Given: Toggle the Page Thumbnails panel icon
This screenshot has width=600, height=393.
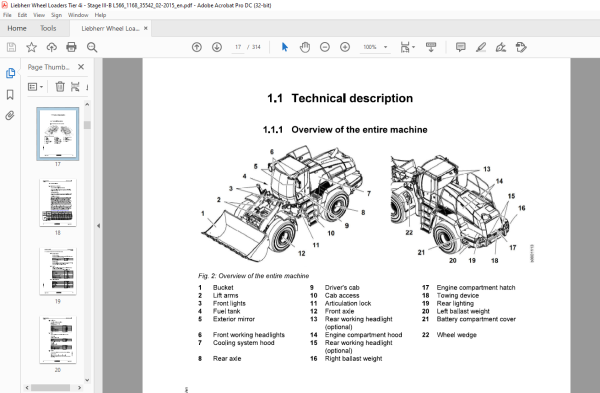Looking at the screenshot, I should [x=10, y=73].
